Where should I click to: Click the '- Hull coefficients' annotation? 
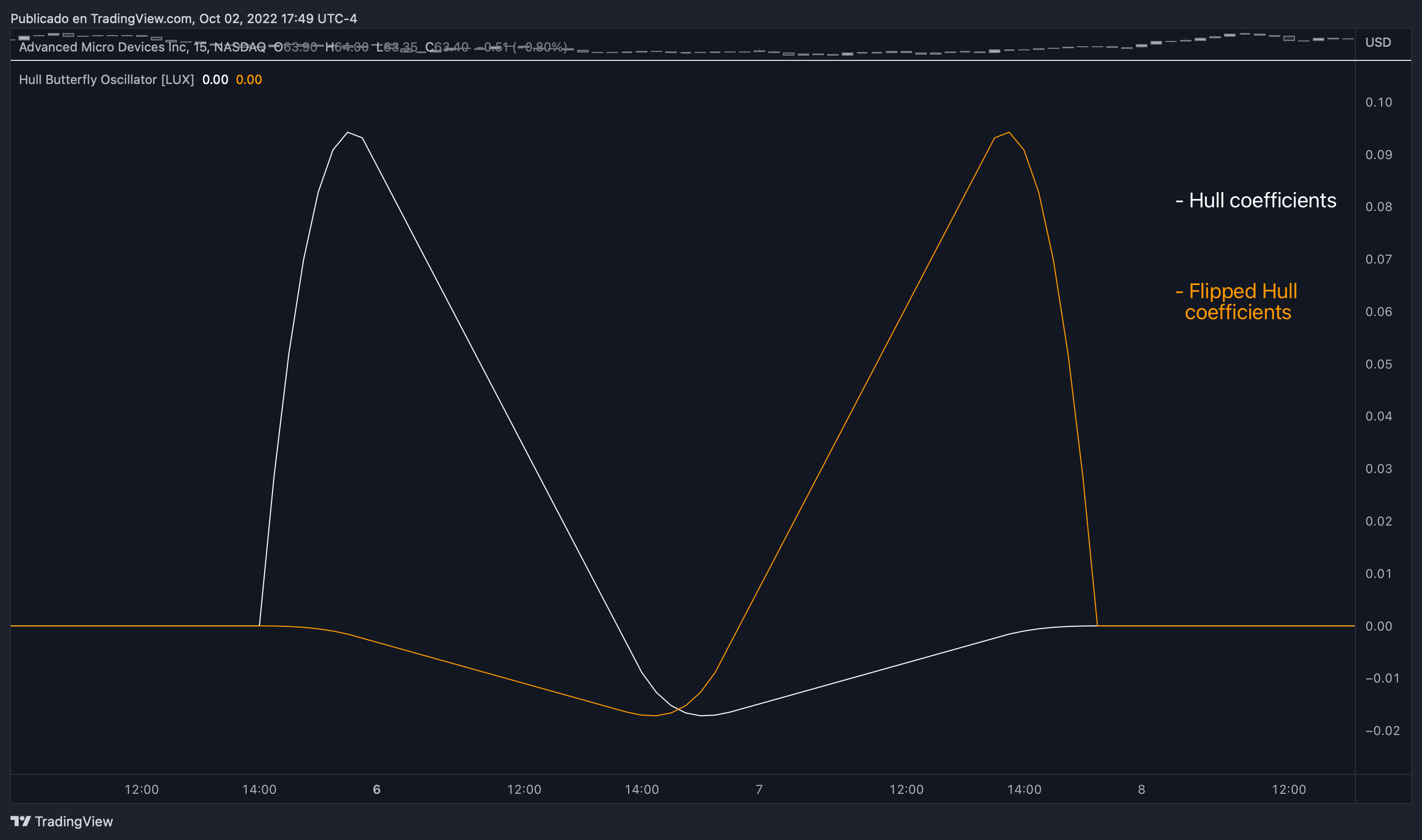click(x=1256, y=201)
